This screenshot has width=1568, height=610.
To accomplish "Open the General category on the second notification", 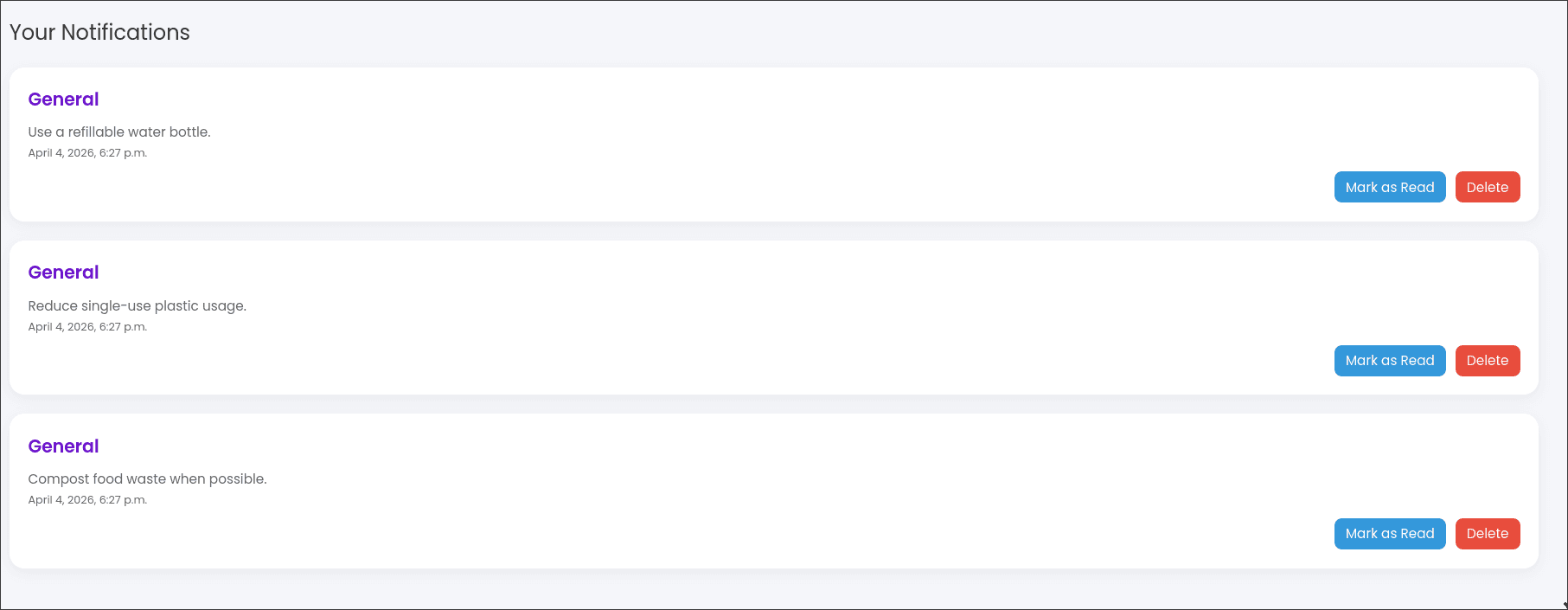I will click(63, 272).
